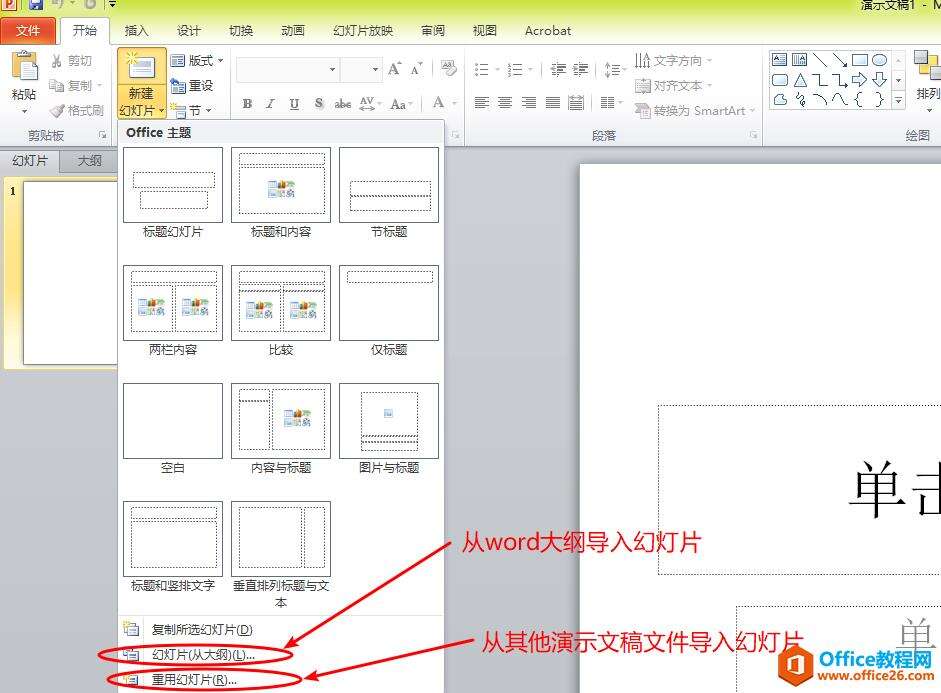This screenshot has height=693, width=941.
Task: Select the Down Arrow shape
Action: 879,79
